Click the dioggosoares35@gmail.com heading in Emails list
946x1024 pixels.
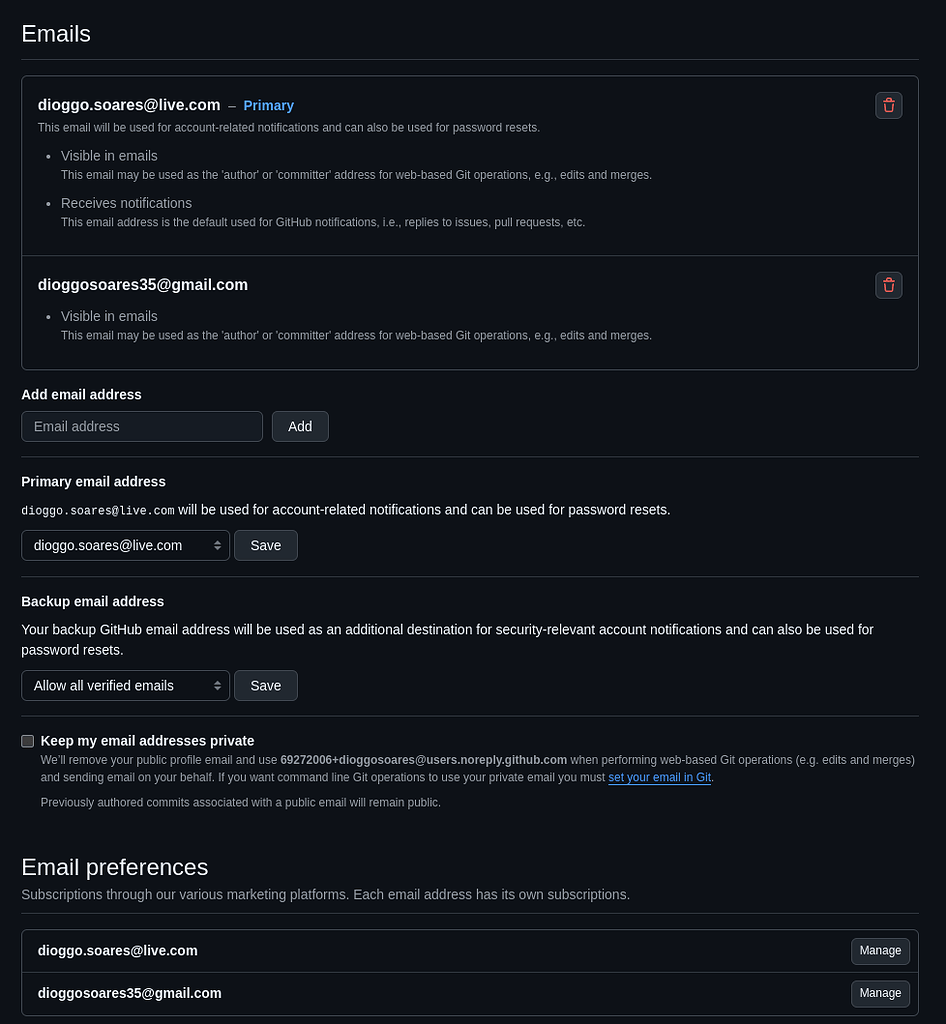tap(143, 285)
